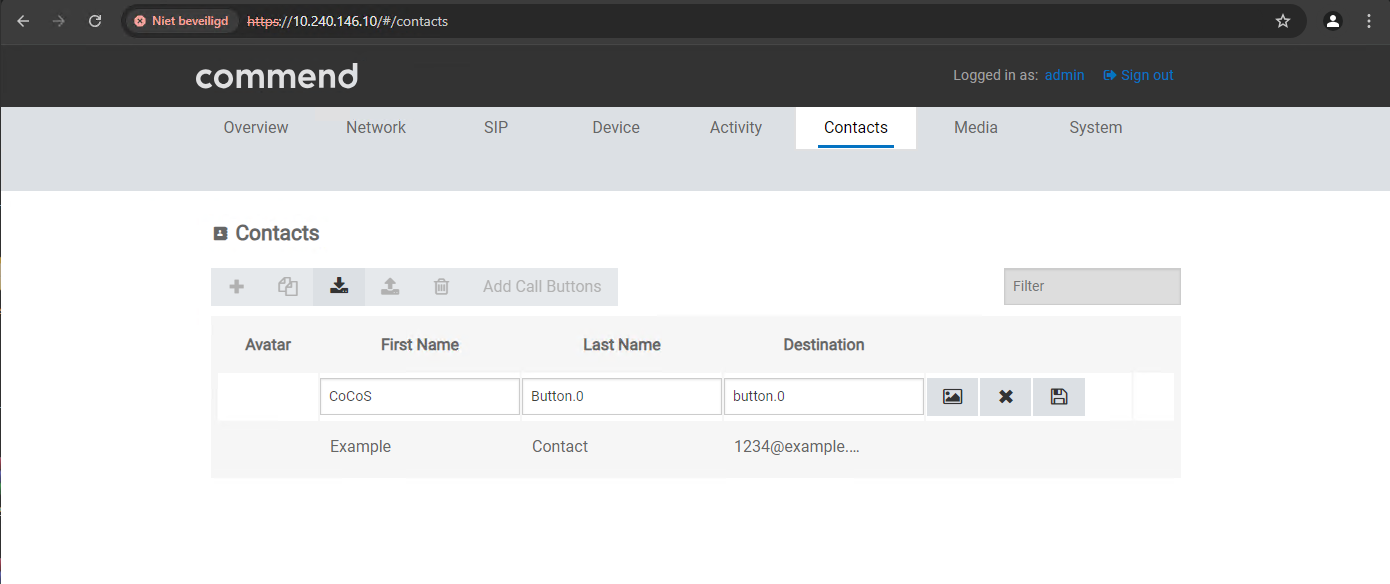1390x584 pixels.
Task: Reload the page in browser
Action: pos(95,21)
